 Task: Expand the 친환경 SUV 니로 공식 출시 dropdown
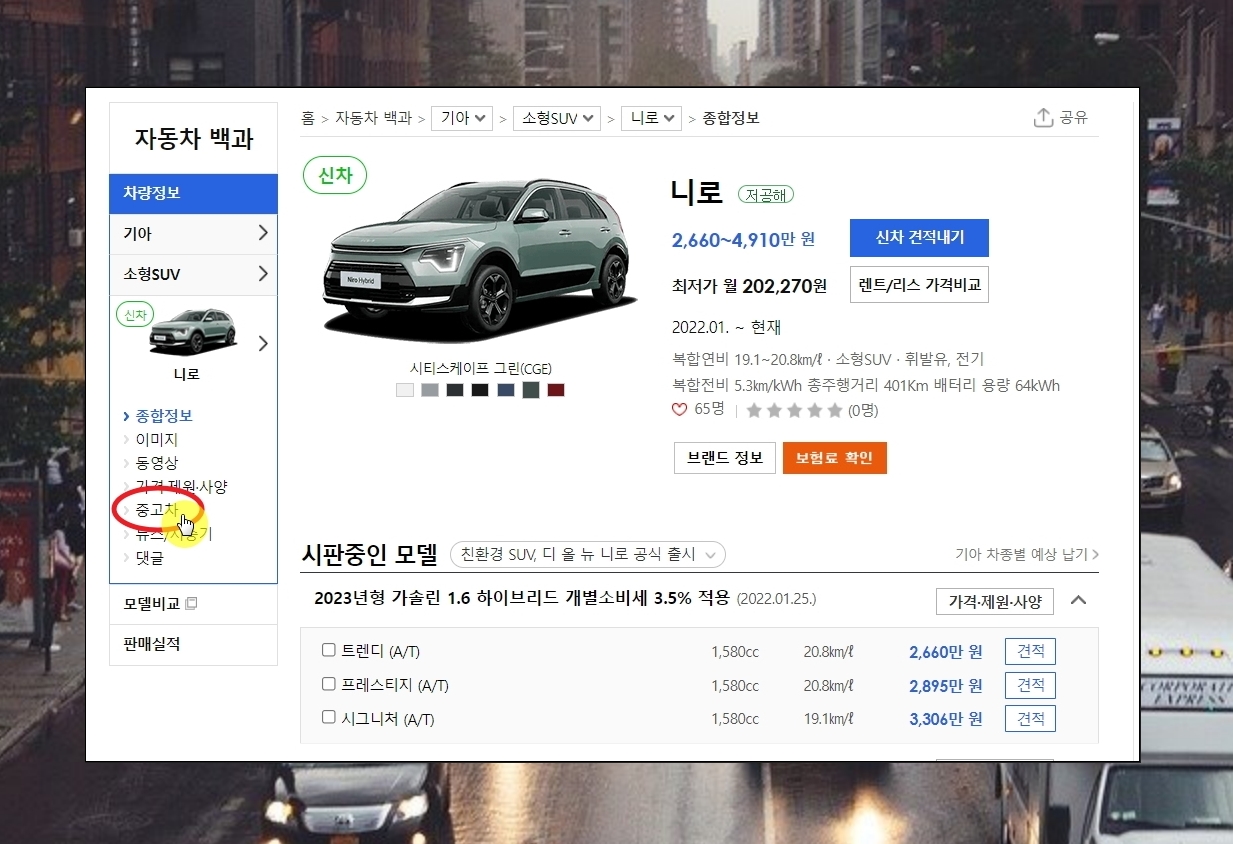click(588, 554)
